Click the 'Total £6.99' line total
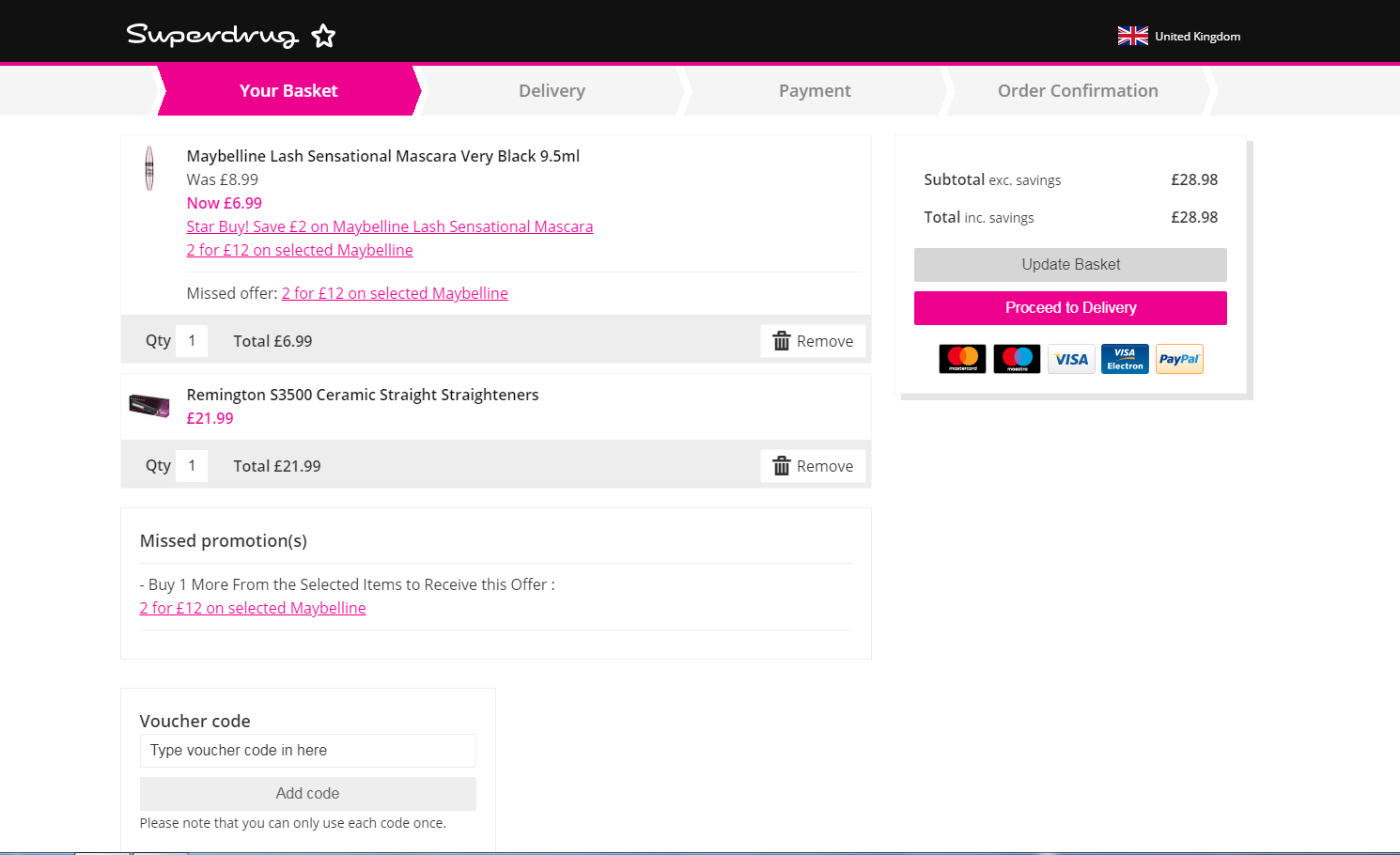The width and height of the screenshot is (1400, 855). click(x=272, y=341)
